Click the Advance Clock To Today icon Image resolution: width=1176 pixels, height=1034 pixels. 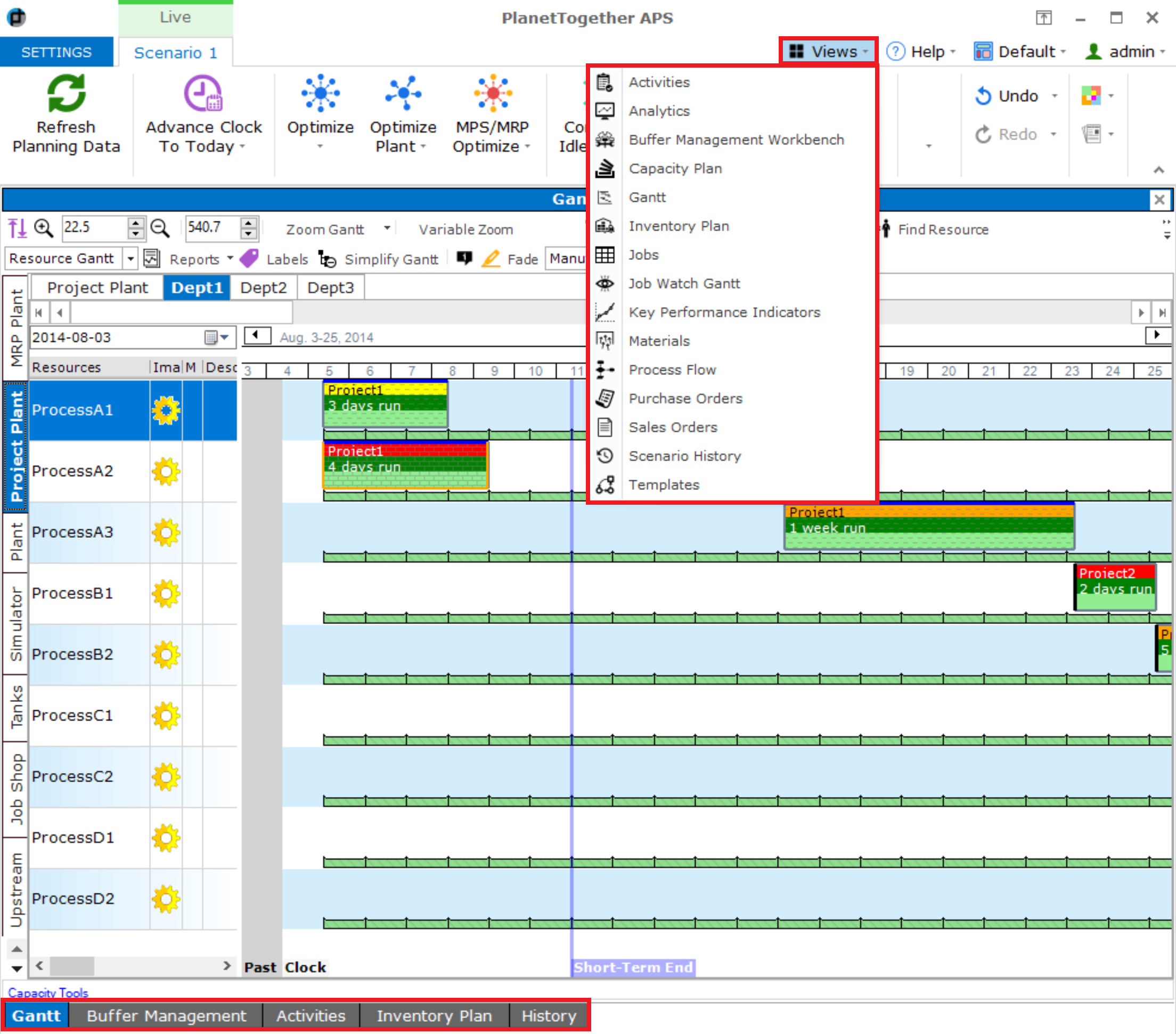[x=202, y=93]
